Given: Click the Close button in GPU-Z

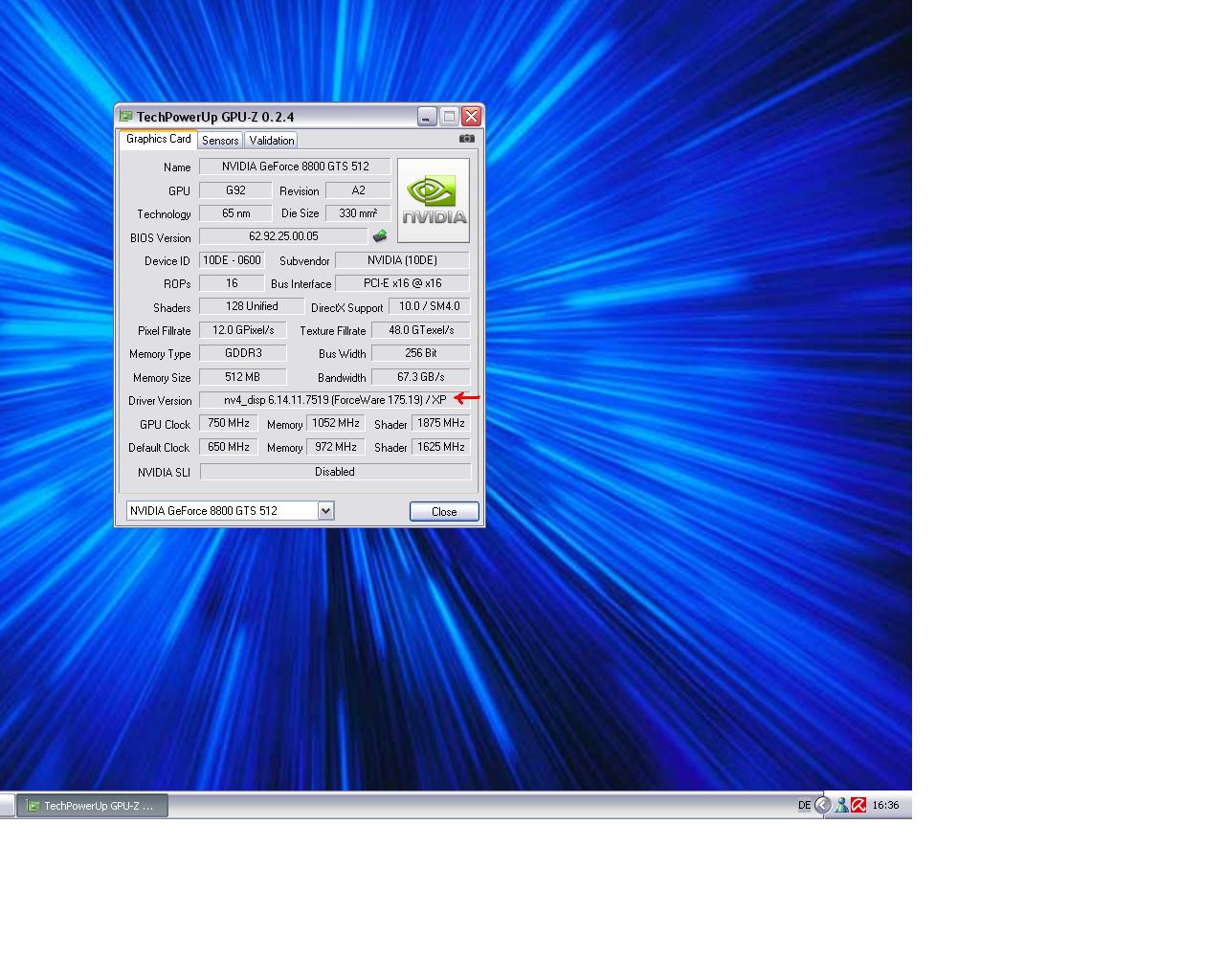Looking at the screenshot, I should tap(444, 511).
